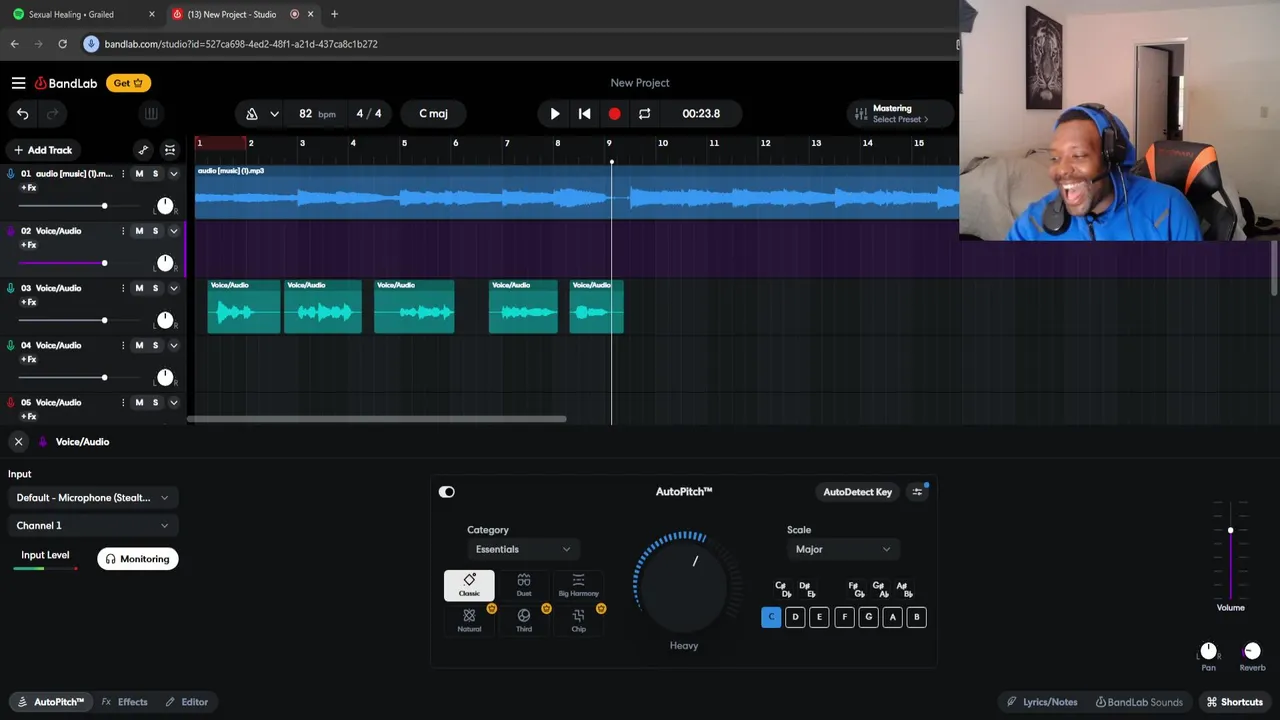Open the Channel 1 dropdown

92,525
